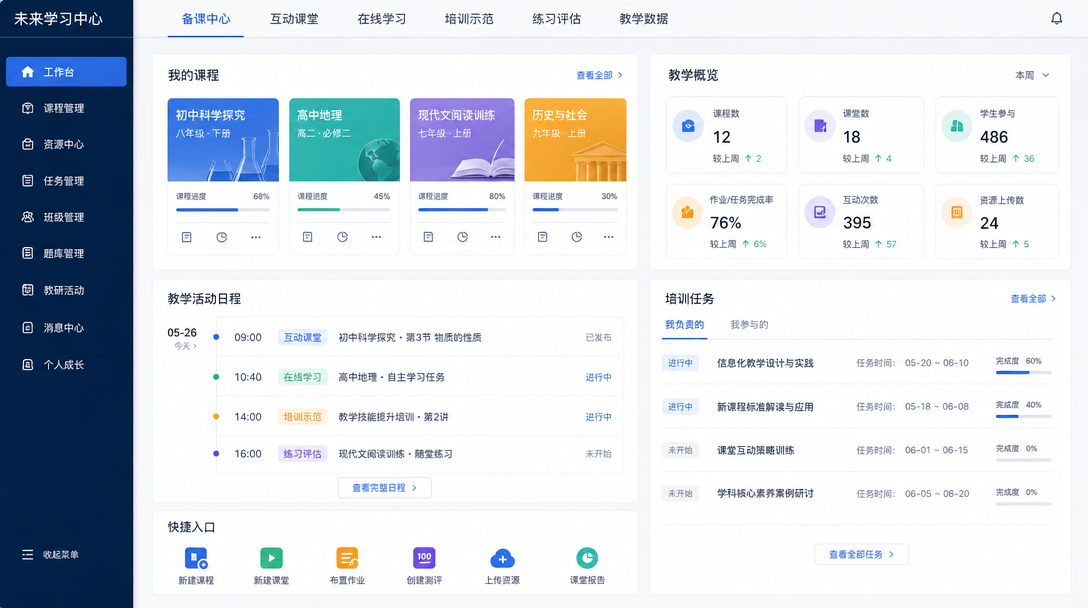Open the notification bell

pyautogui.click(x=1056, y=19)
